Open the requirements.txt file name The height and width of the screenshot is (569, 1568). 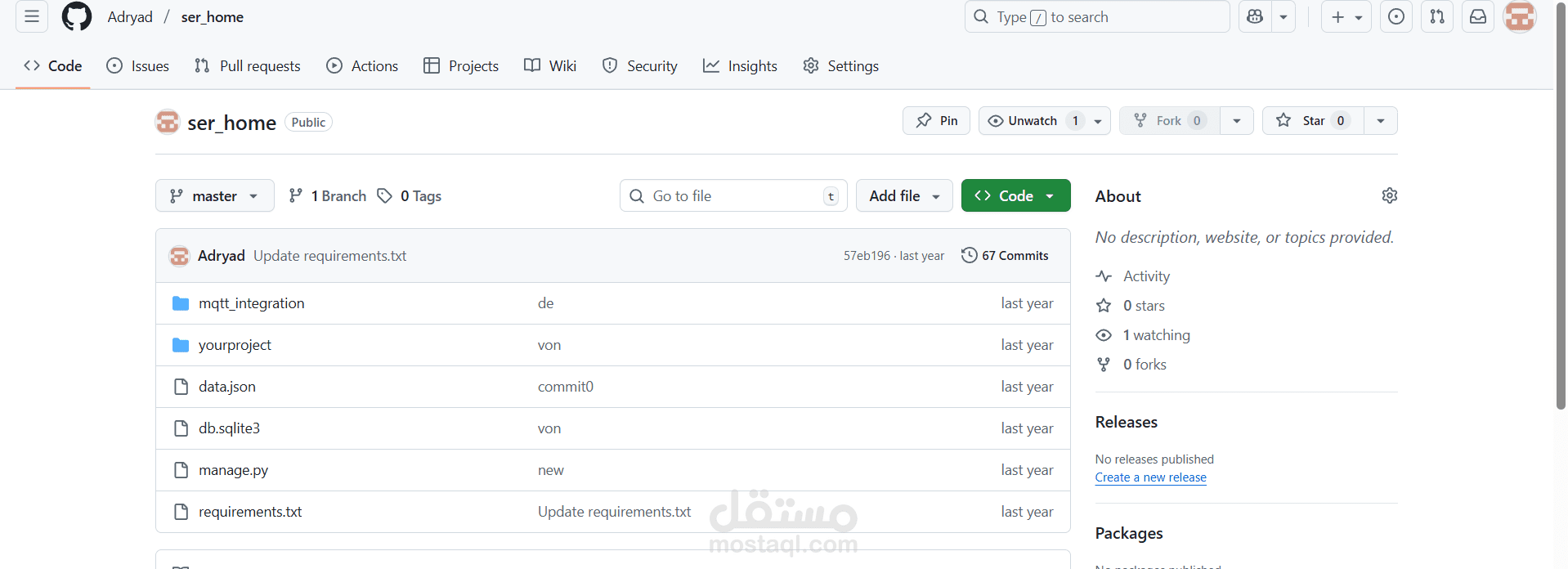tap(250, 512)
